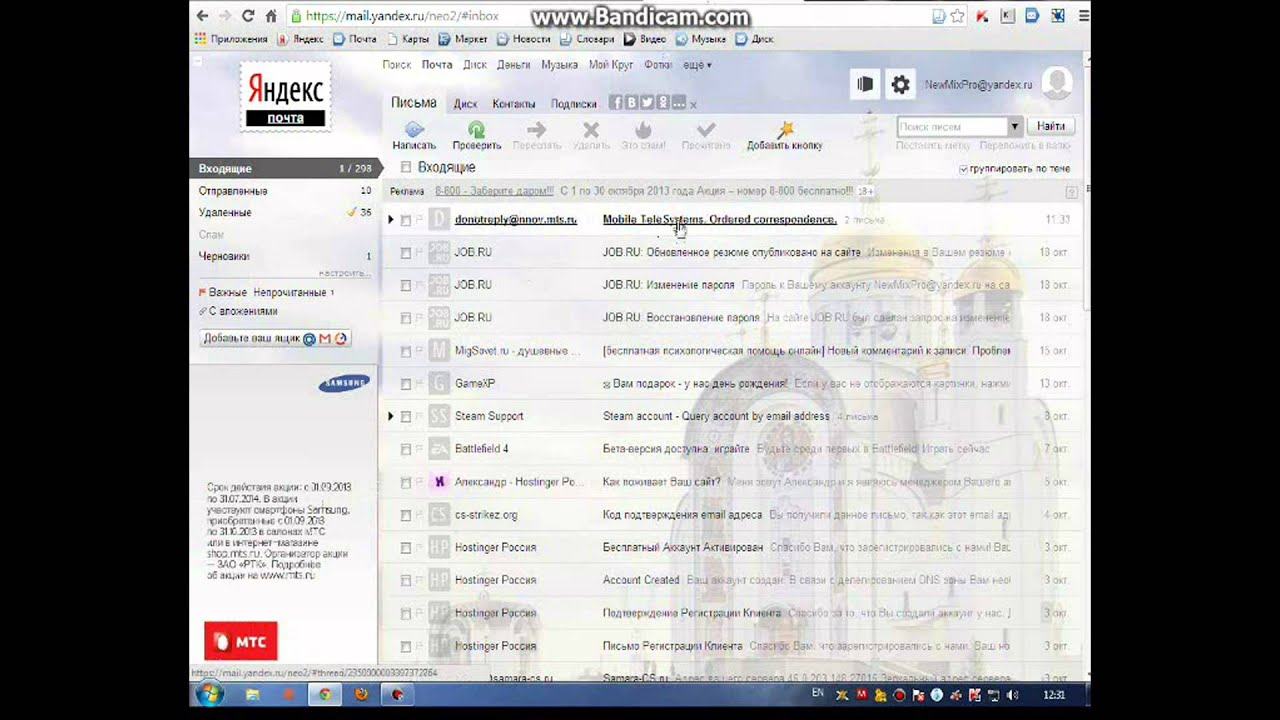
Task: Click the VKontakte social icon
Action: [631, 103]
